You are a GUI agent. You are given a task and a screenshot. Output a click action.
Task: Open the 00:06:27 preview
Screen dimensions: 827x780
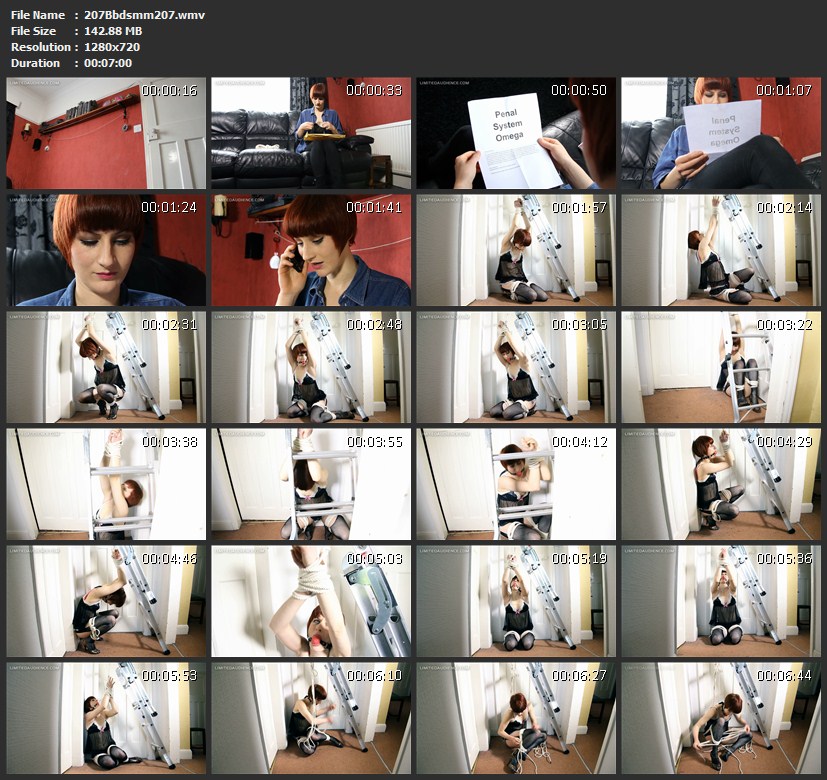[x=516, y=718]
